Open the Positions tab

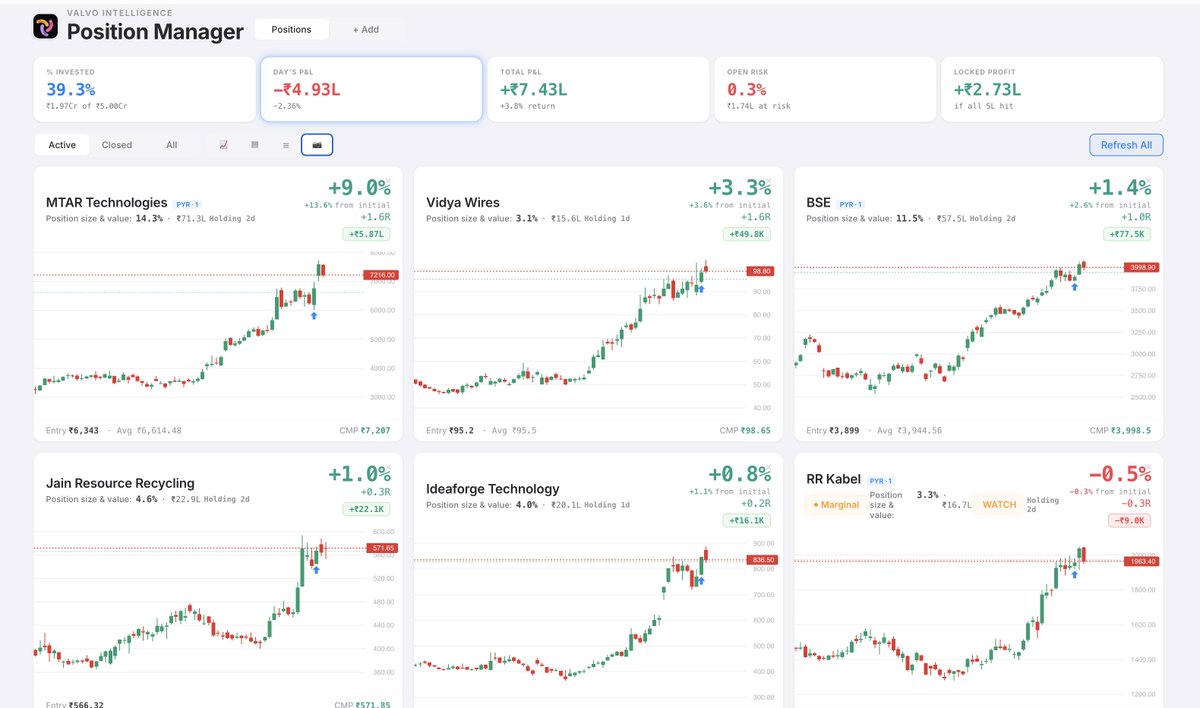point(291,29)
